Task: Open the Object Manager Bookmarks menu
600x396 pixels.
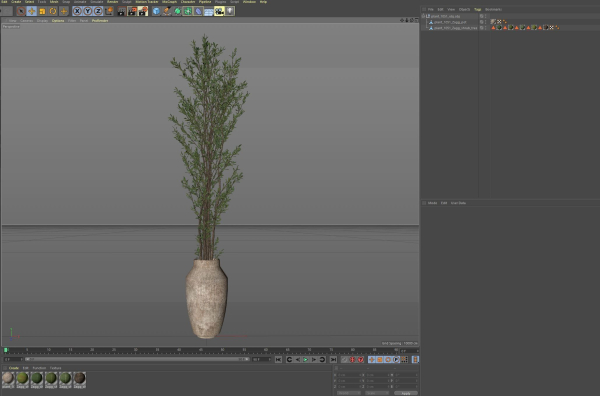Action: [493, 10]
